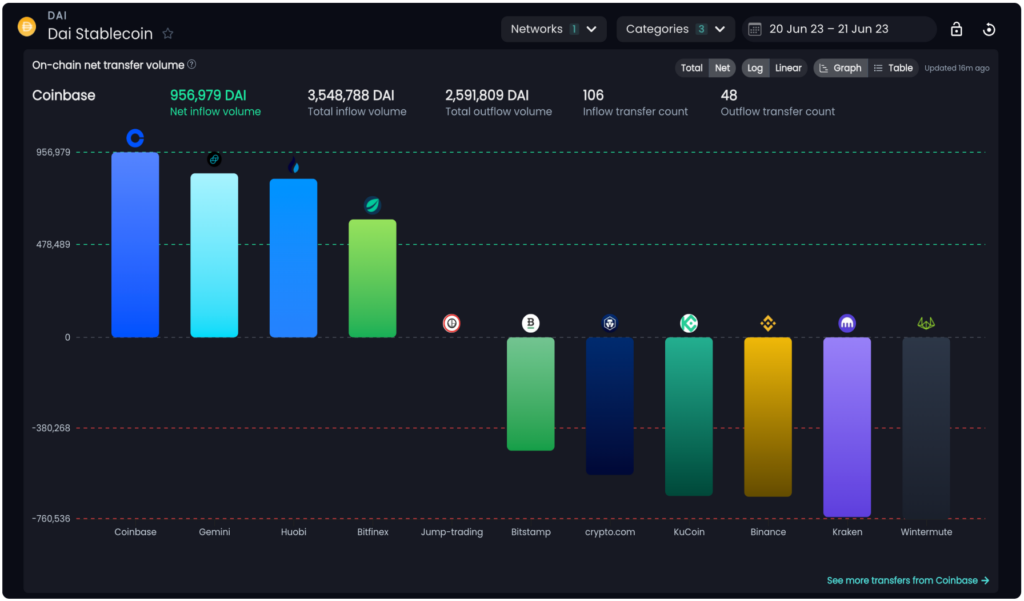Click the Kraken purple bar

click(847, 427)
